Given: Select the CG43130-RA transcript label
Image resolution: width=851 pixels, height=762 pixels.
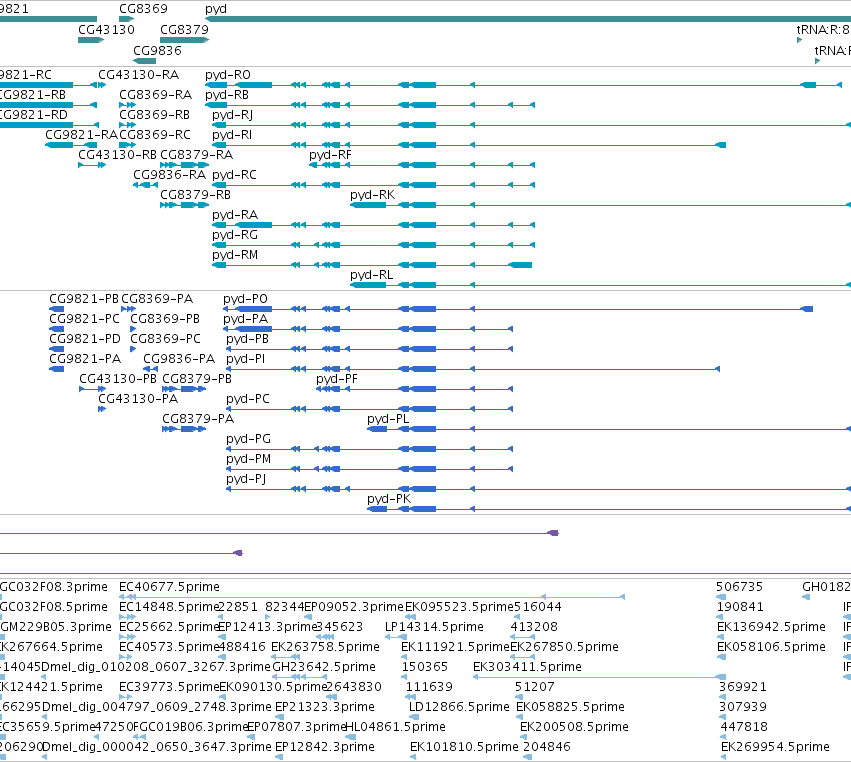Looking at the screenshot, I should coord(138,75).
